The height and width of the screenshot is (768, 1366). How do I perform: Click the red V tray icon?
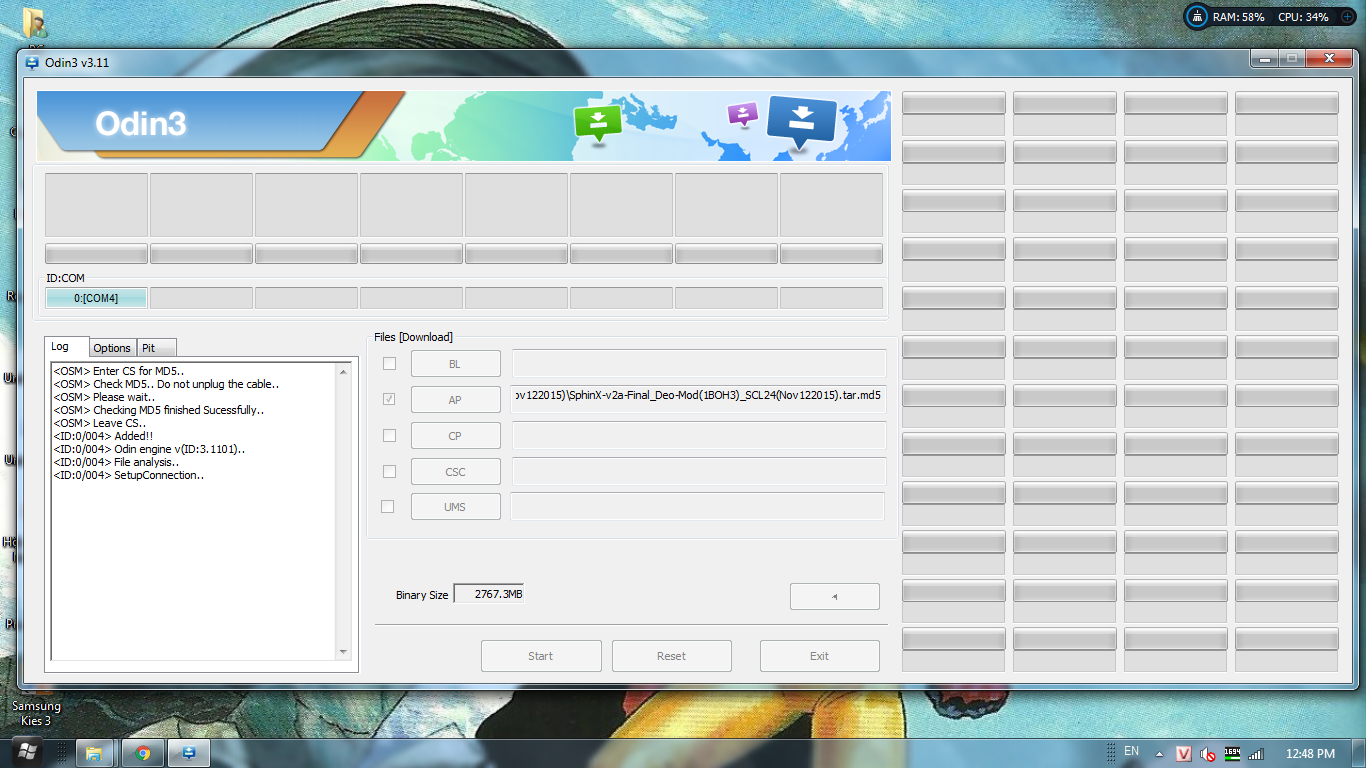coord(1183,754)
